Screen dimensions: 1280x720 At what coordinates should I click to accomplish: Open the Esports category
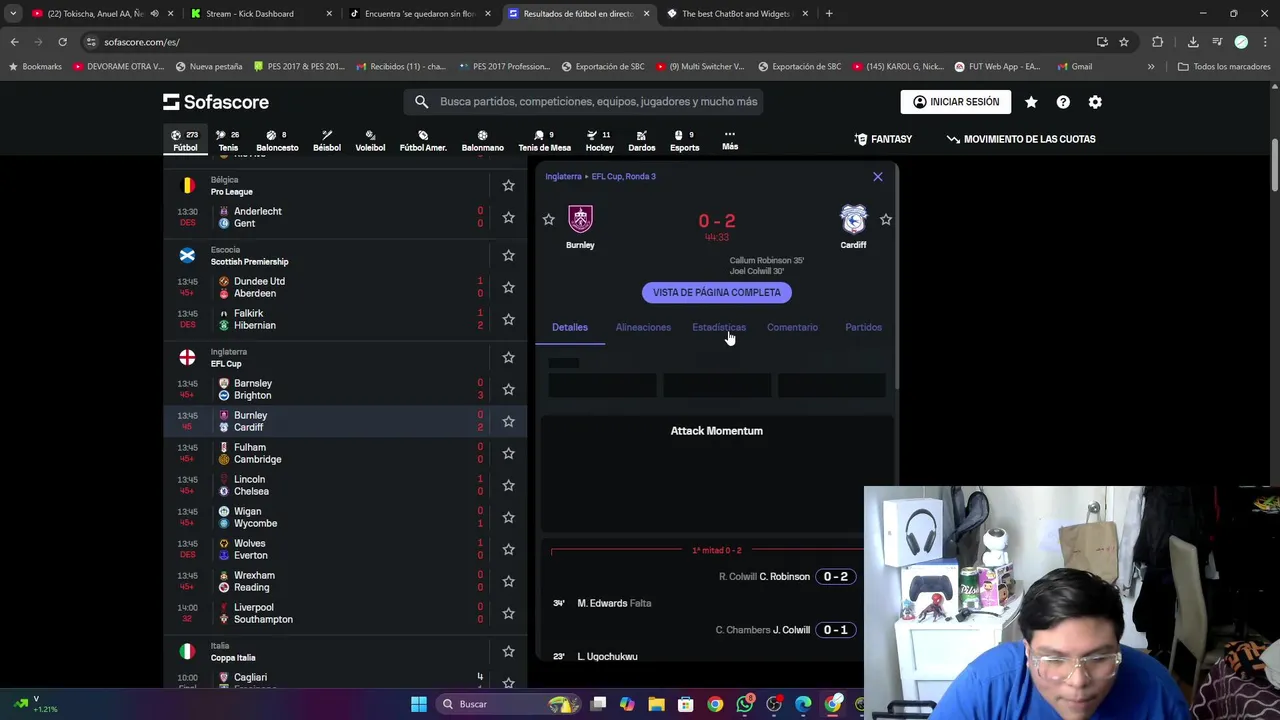pos(685,141)
